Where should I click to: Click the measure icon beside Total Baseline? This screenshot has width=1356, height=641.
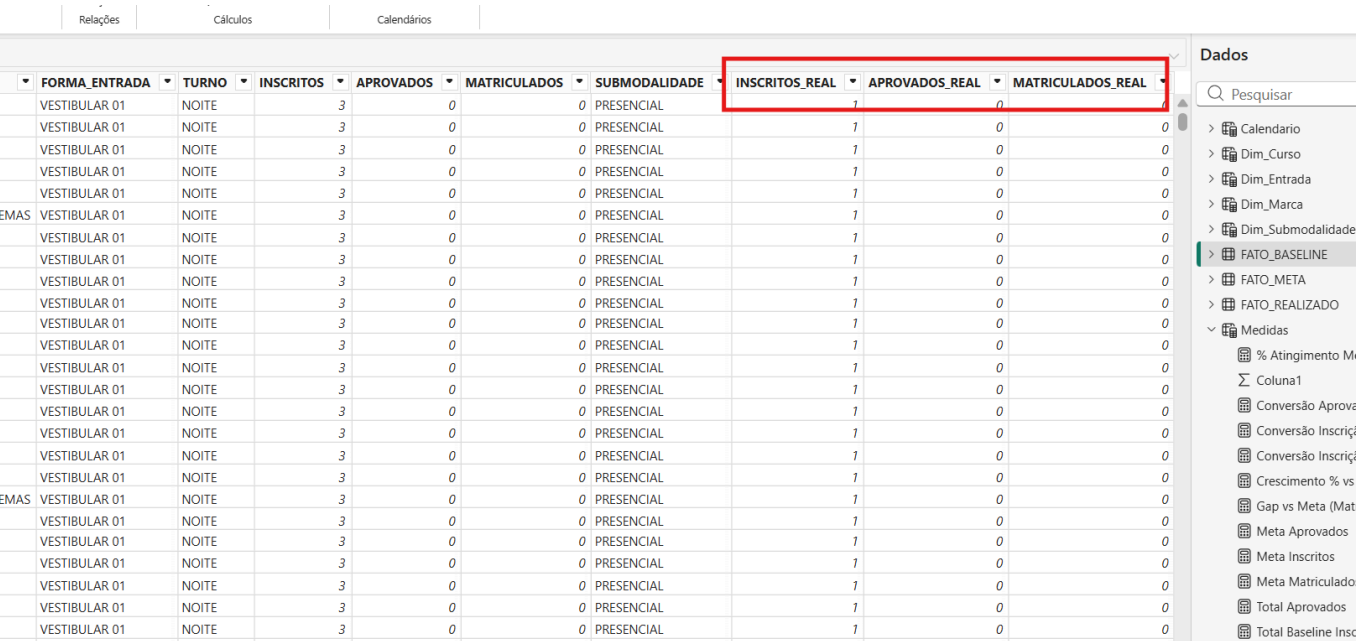point(1245,632)
